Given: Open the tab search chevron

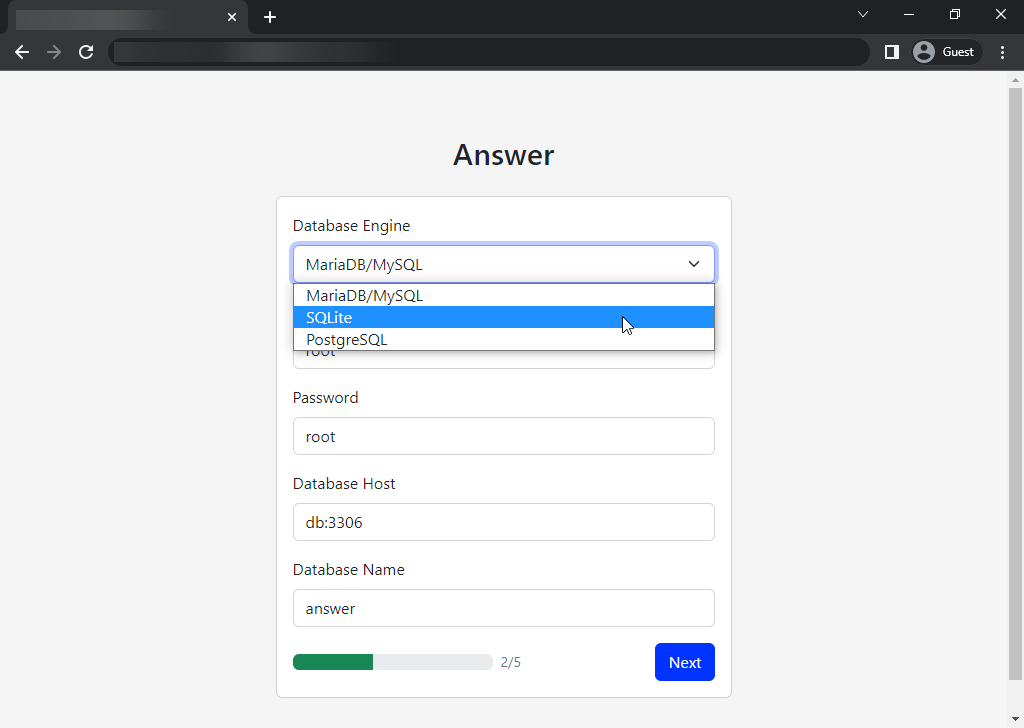Looking at the screenshot, I should pyautogui.click(x=863, y=14).
